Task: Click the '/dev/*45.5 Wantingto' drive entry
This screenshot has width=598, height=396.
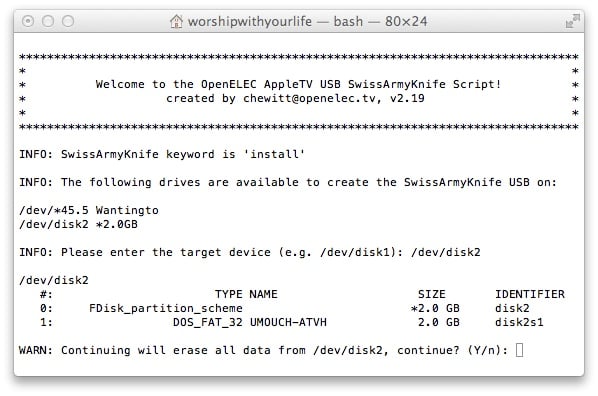Action: click(89, 210)
